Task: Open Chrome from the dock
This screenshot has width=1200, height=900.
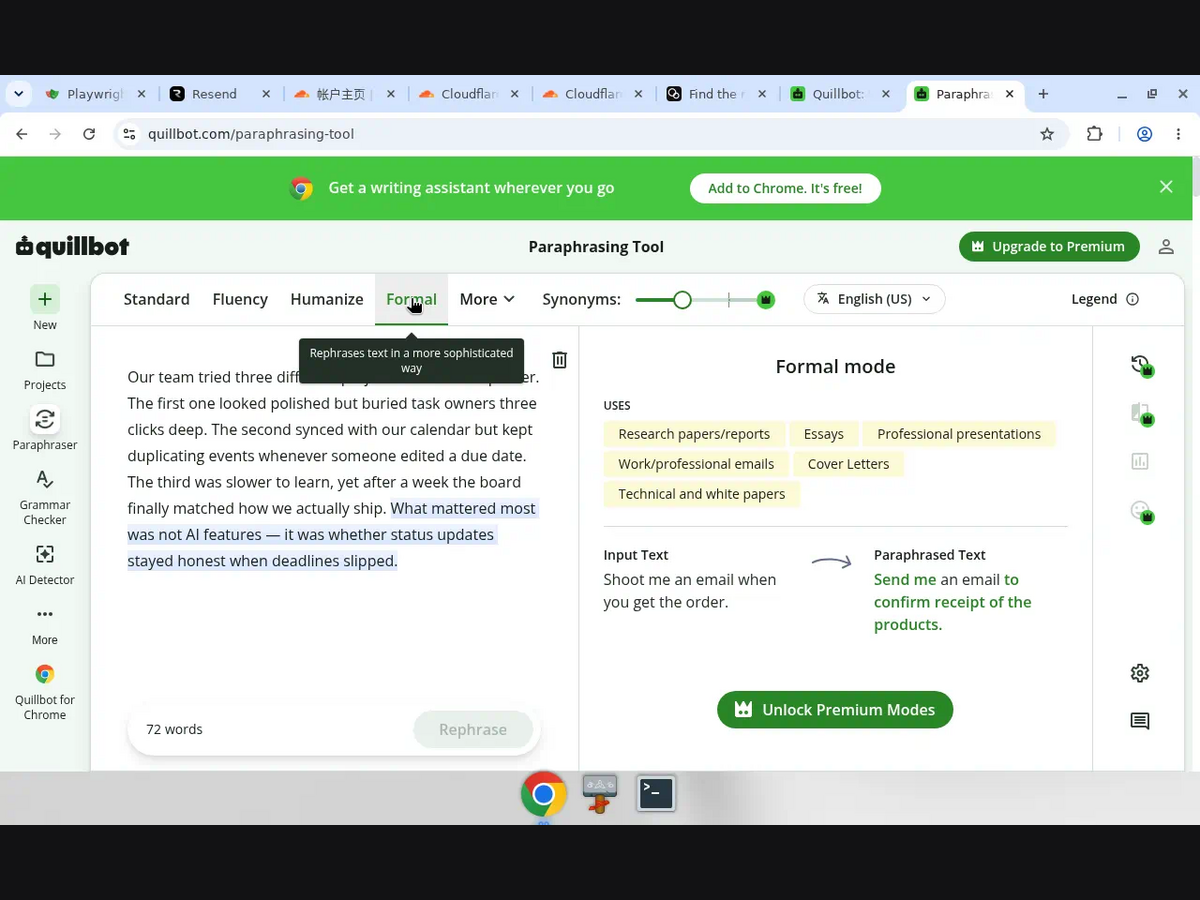Action: [543, 794]
